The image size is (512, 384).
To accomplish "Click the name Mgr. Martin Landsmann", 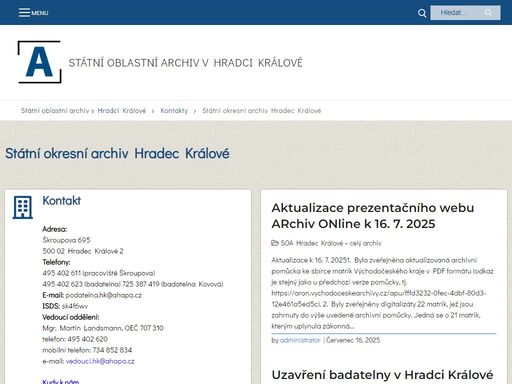I will (82, 328).
